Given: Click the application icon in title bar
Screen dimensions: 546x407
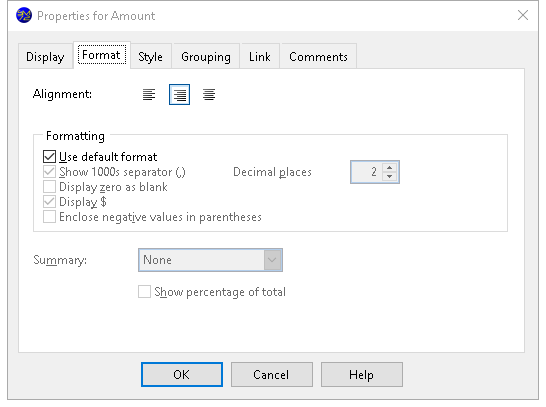Looking at the screenshot, I should 24,16.
